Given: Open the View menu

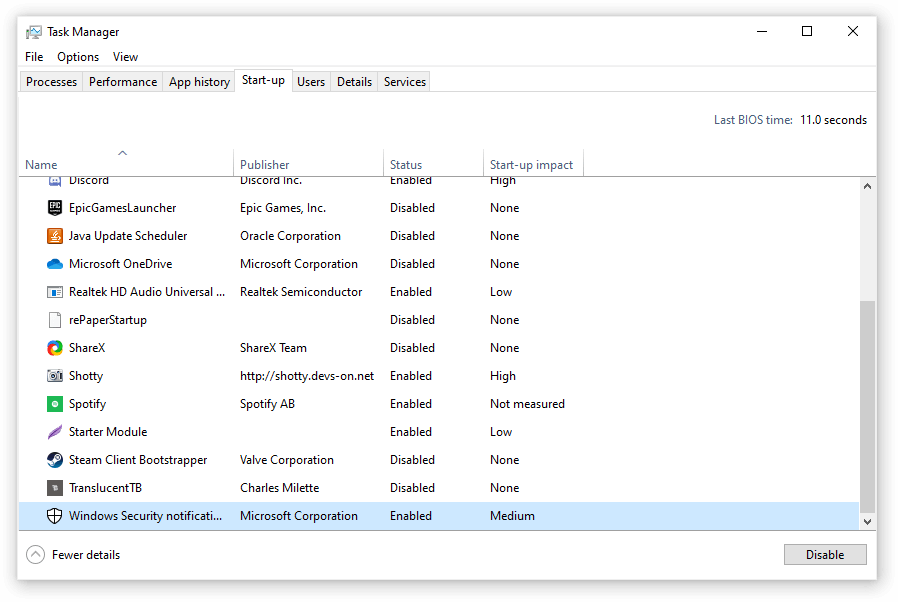Looking at the screenshot, I should pos(125,57).
